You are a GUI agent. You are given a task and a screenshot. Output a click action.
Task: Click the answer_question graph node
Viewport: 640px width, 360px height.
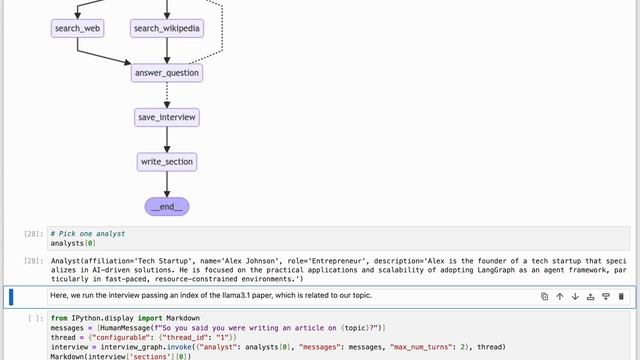167,73
